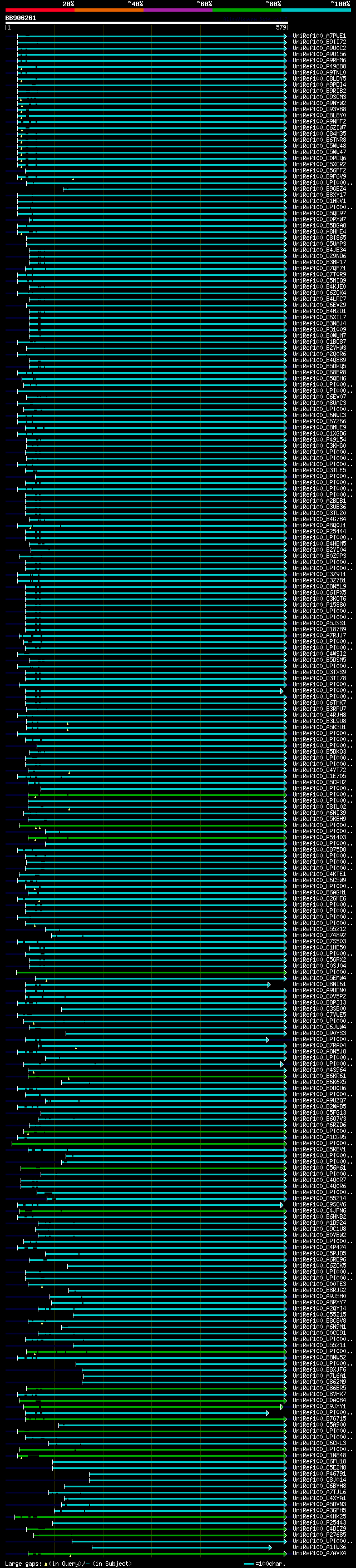Screen dimensions: 356x1568
Task: Click the green ~80% identity legend bar
Action: tap(247, 11)
